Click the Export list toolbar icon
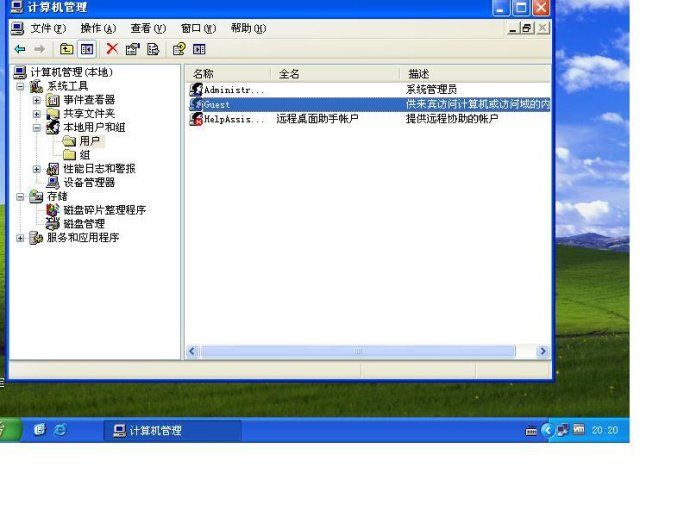Screen dimensions: 690x517 coord(153,49)
